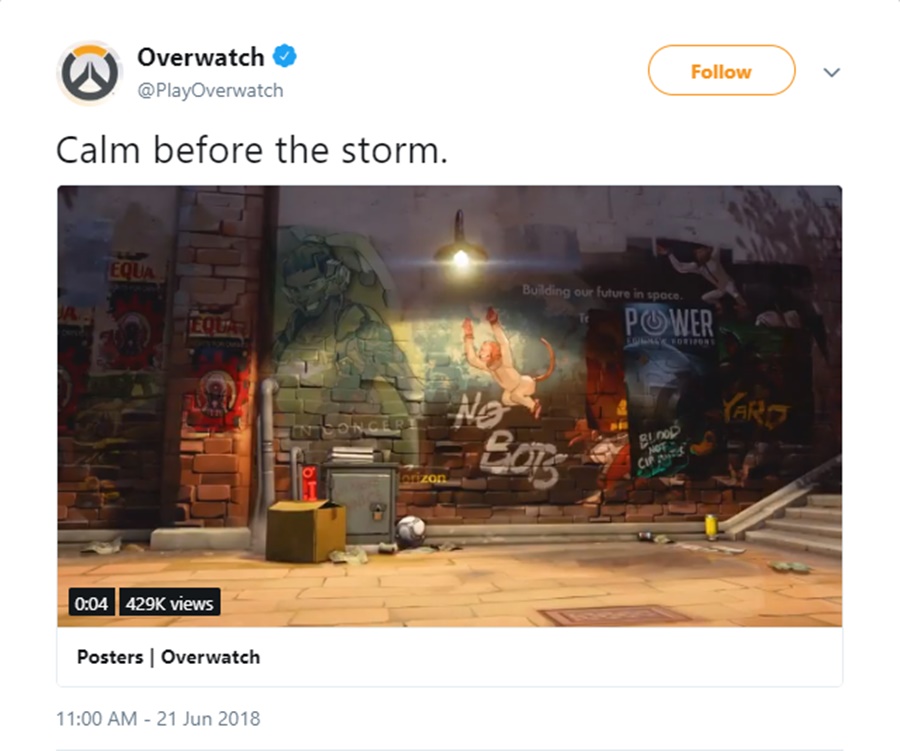
Task: Click the soccer ball in the video
Action: [410, 531]
